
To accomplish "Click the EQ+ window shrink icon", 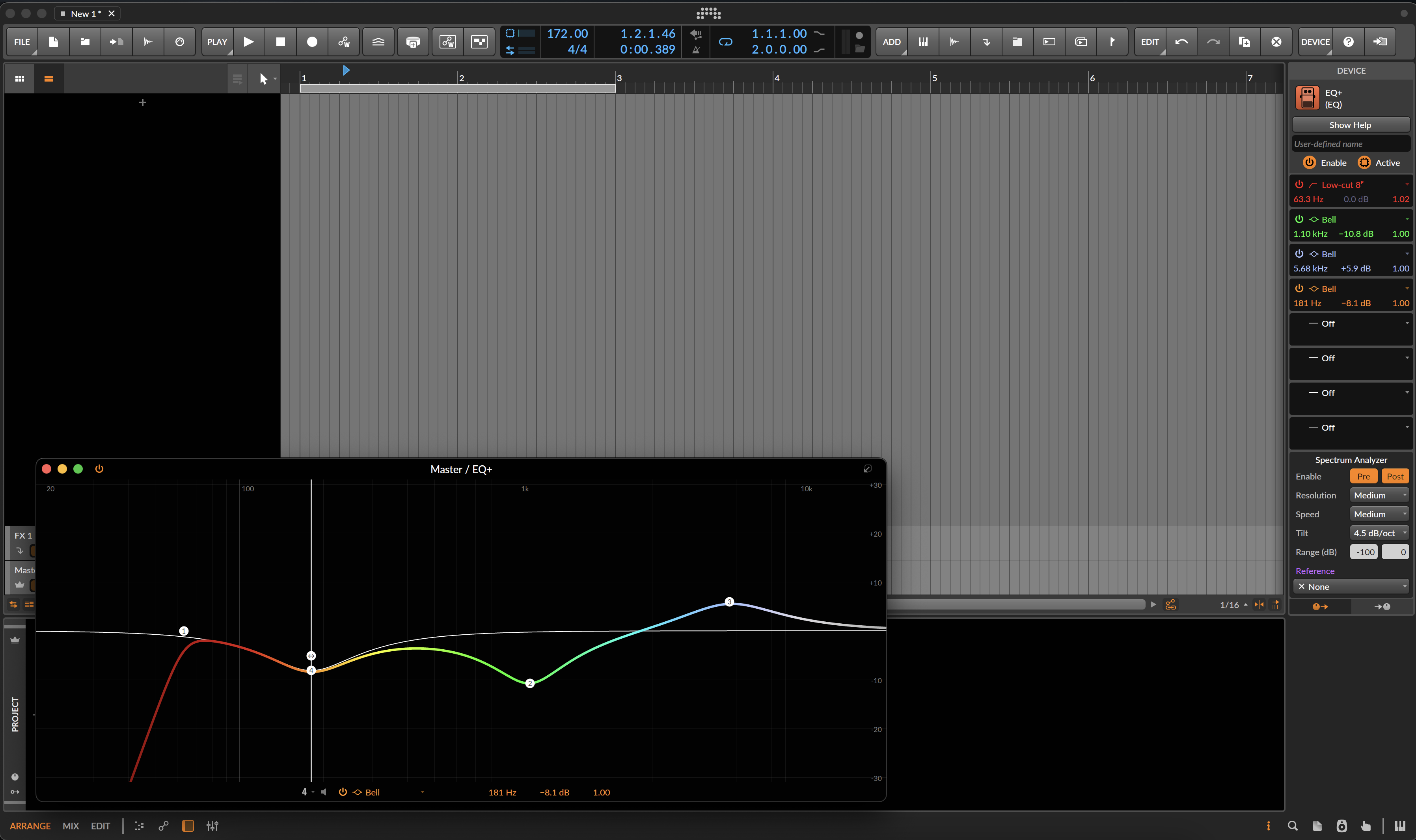I will pyautogui.click(x=867, y=469).
